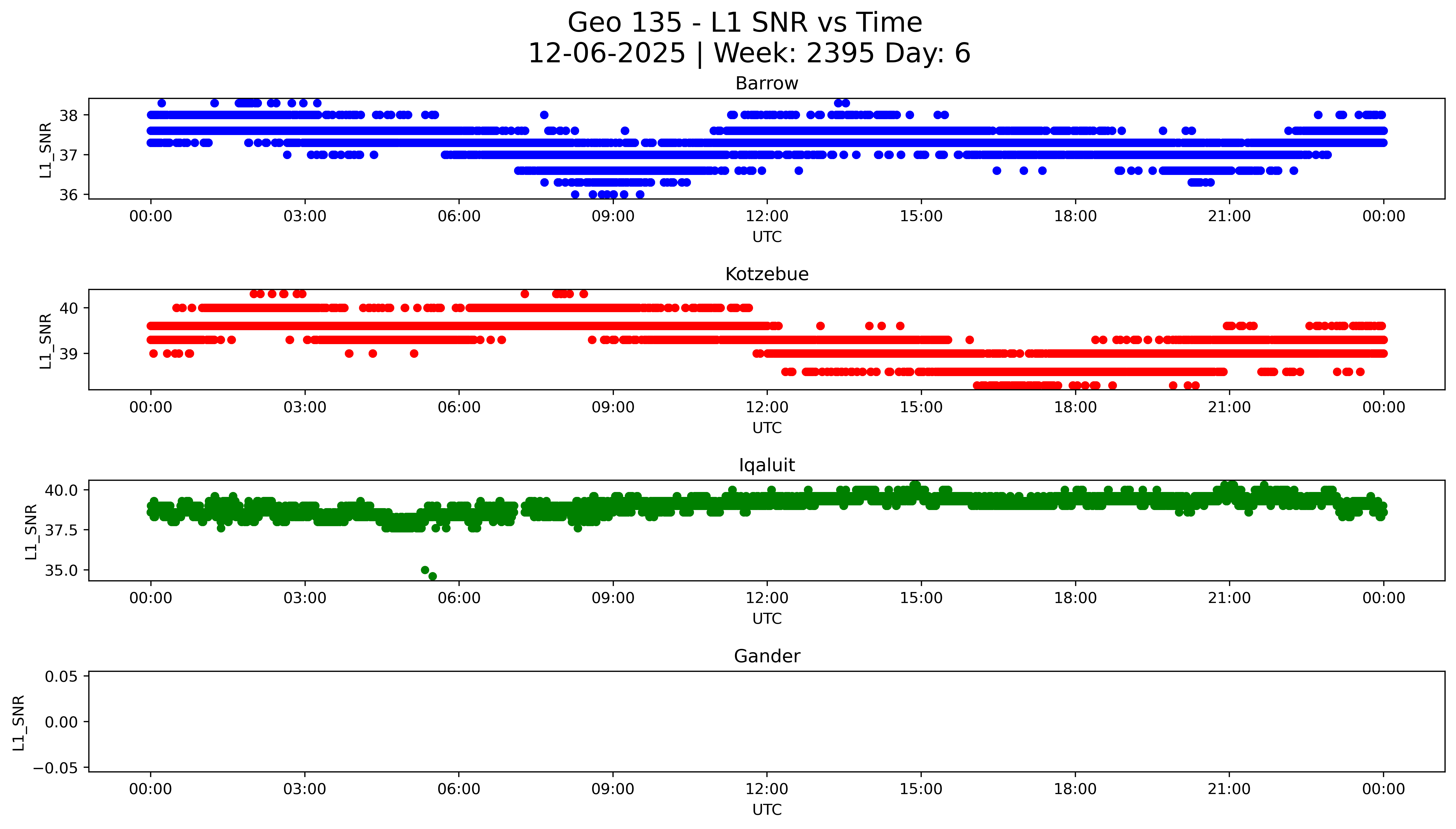Click the 38 y-axis tick on the Barrow plot

[x=68, y=116]
